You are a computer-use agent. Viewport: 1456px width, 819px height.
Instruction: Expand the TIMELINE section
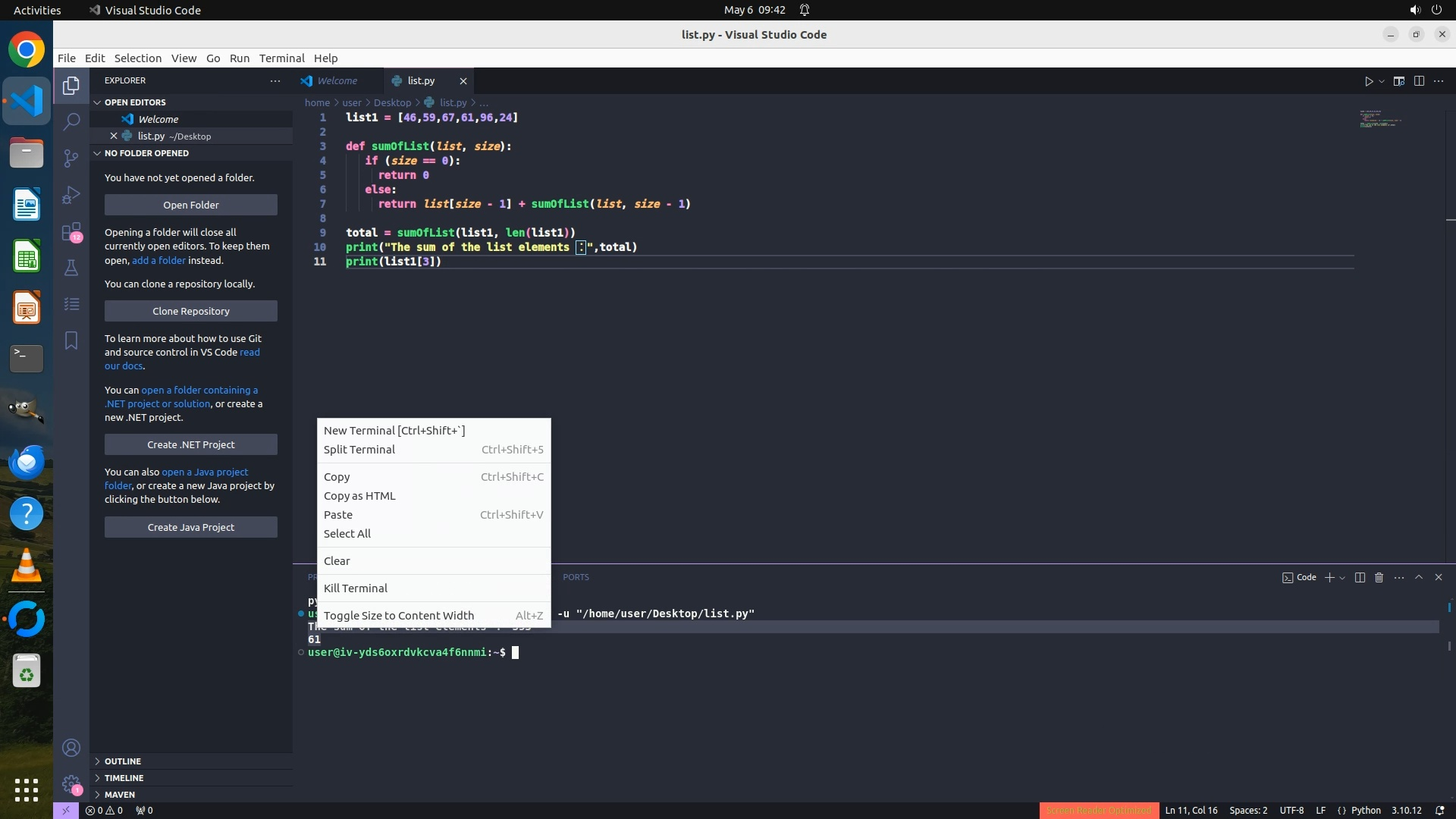[124, 777]
